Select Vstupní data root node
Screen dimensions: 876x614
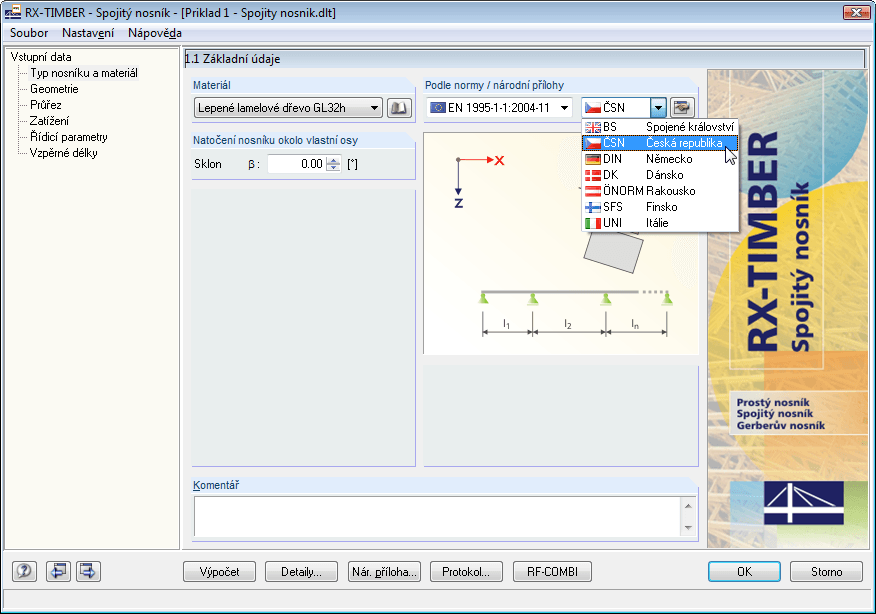[41, 57]
